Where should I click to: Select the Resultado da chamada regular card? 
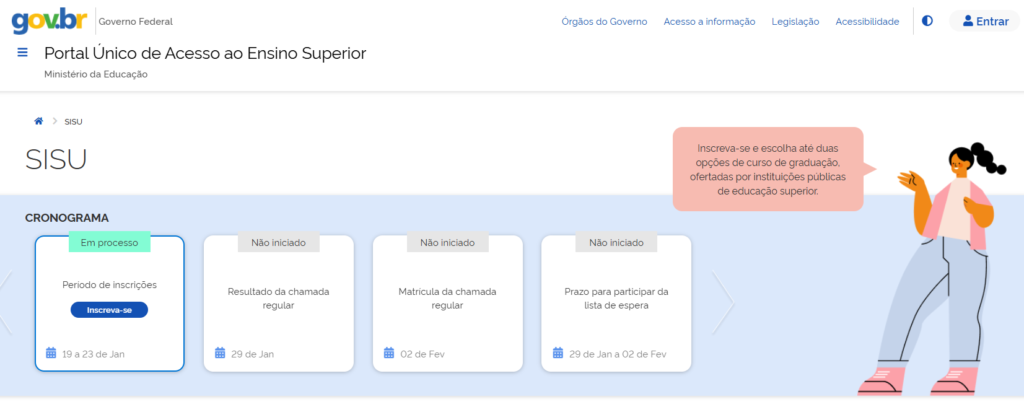(x=278, y=300)
